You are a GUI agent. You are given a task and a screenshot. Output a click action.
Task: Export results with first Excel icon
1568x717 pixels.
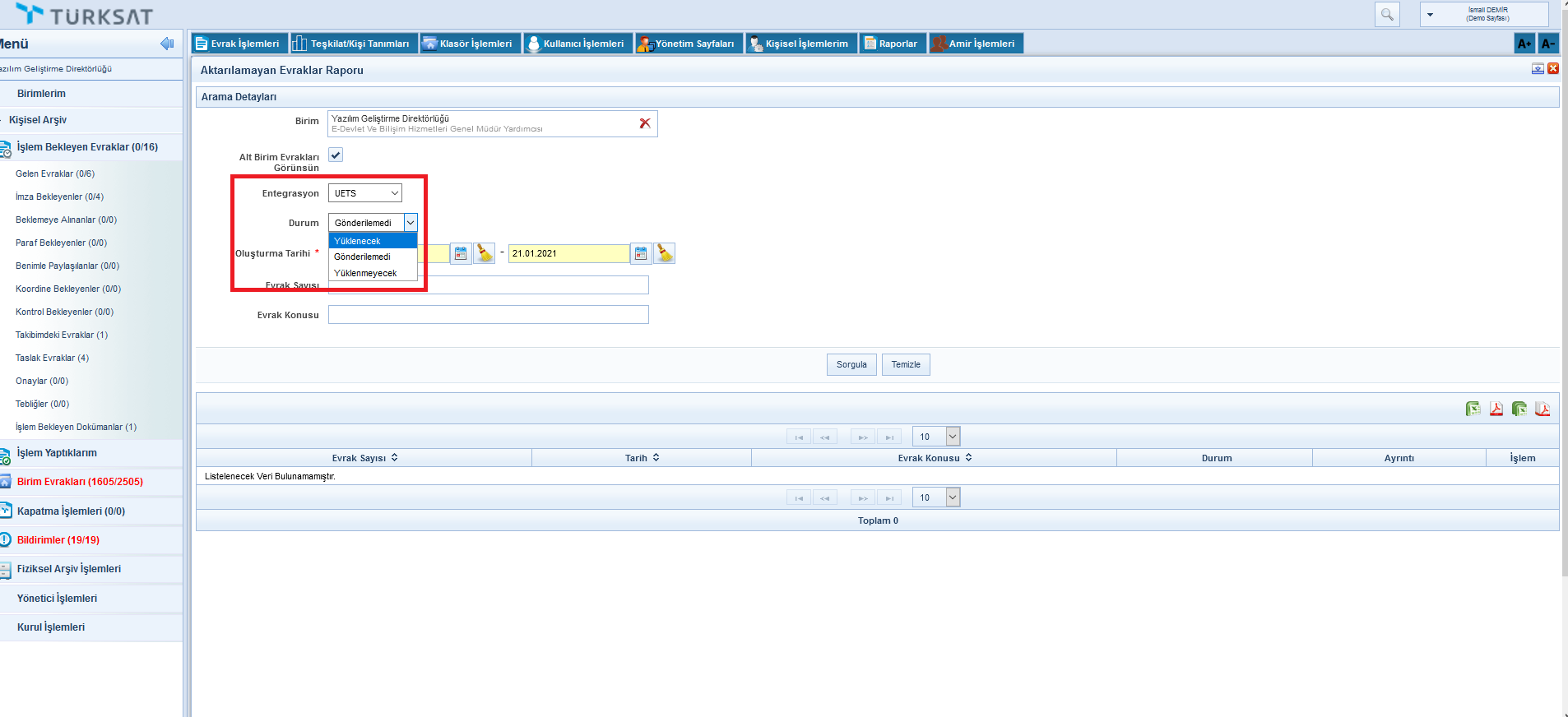point(1473,409)
